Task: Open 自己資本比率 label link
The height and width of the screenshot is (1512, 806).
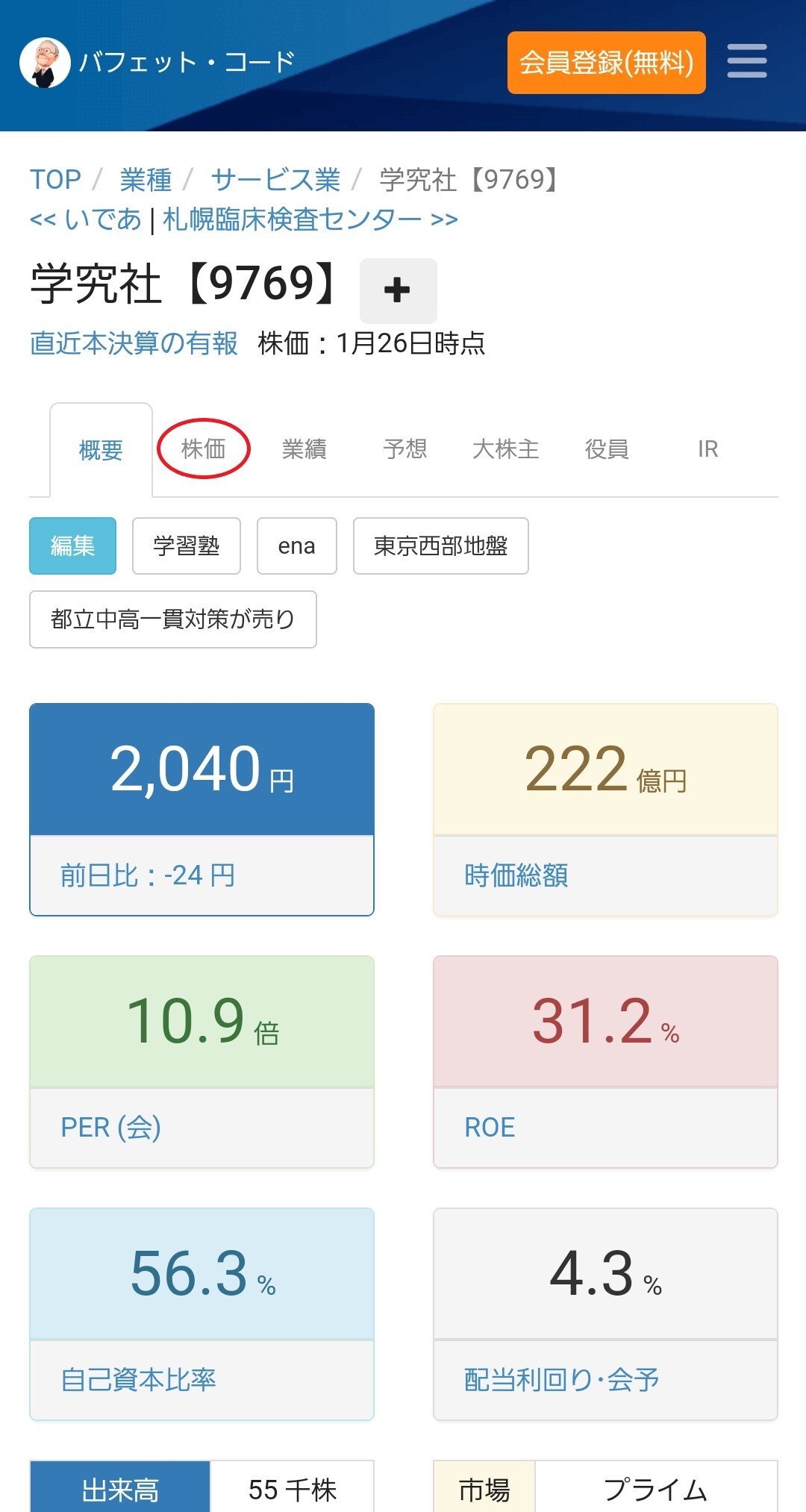Action: click(139, 1380)
